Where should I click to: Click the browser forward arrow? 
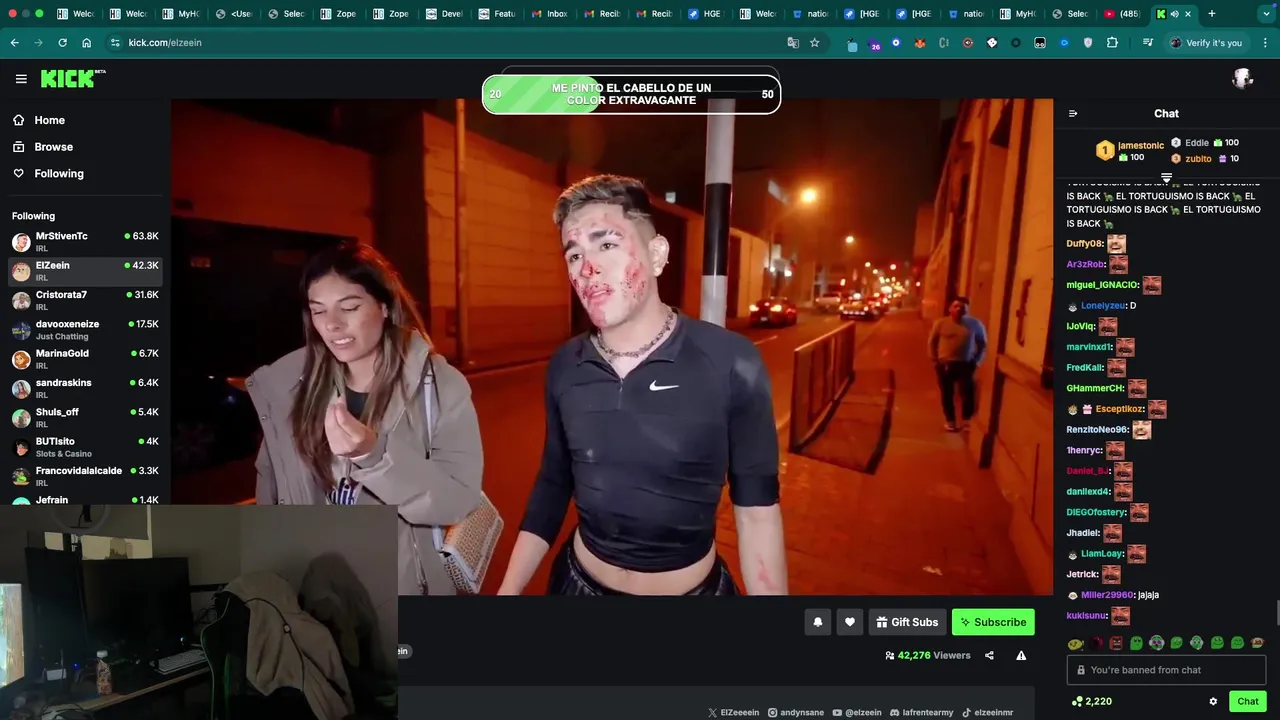pyautogui.click(x=38, y=43)
